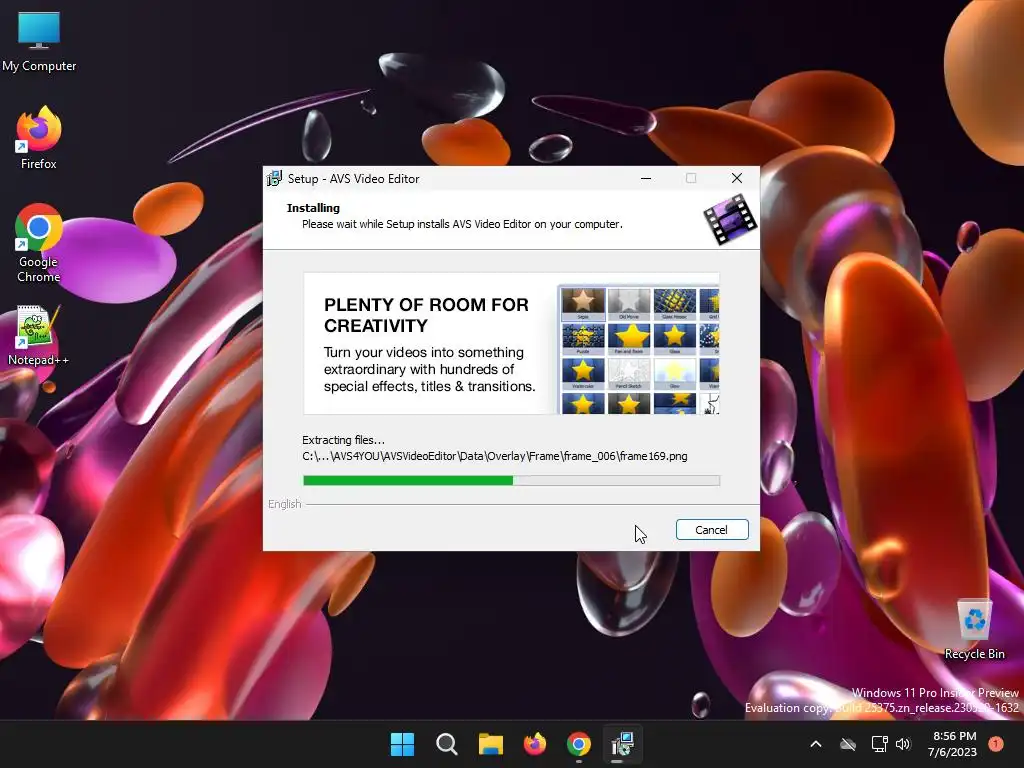Open Chrome from the taskbar
The height and width of the screenshot is (768, 1024).
[579, 744]
